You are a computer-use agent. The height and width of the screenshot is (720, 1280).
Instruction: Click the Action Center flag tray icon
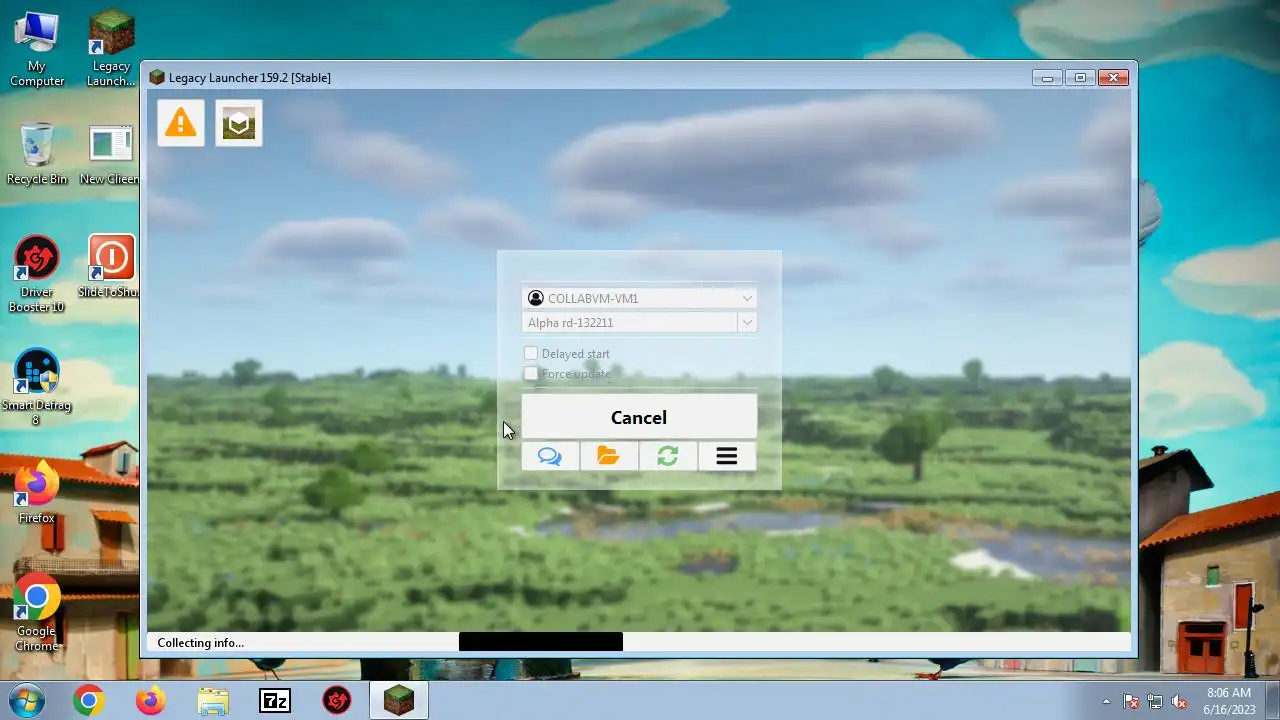tap(1131, 701)
